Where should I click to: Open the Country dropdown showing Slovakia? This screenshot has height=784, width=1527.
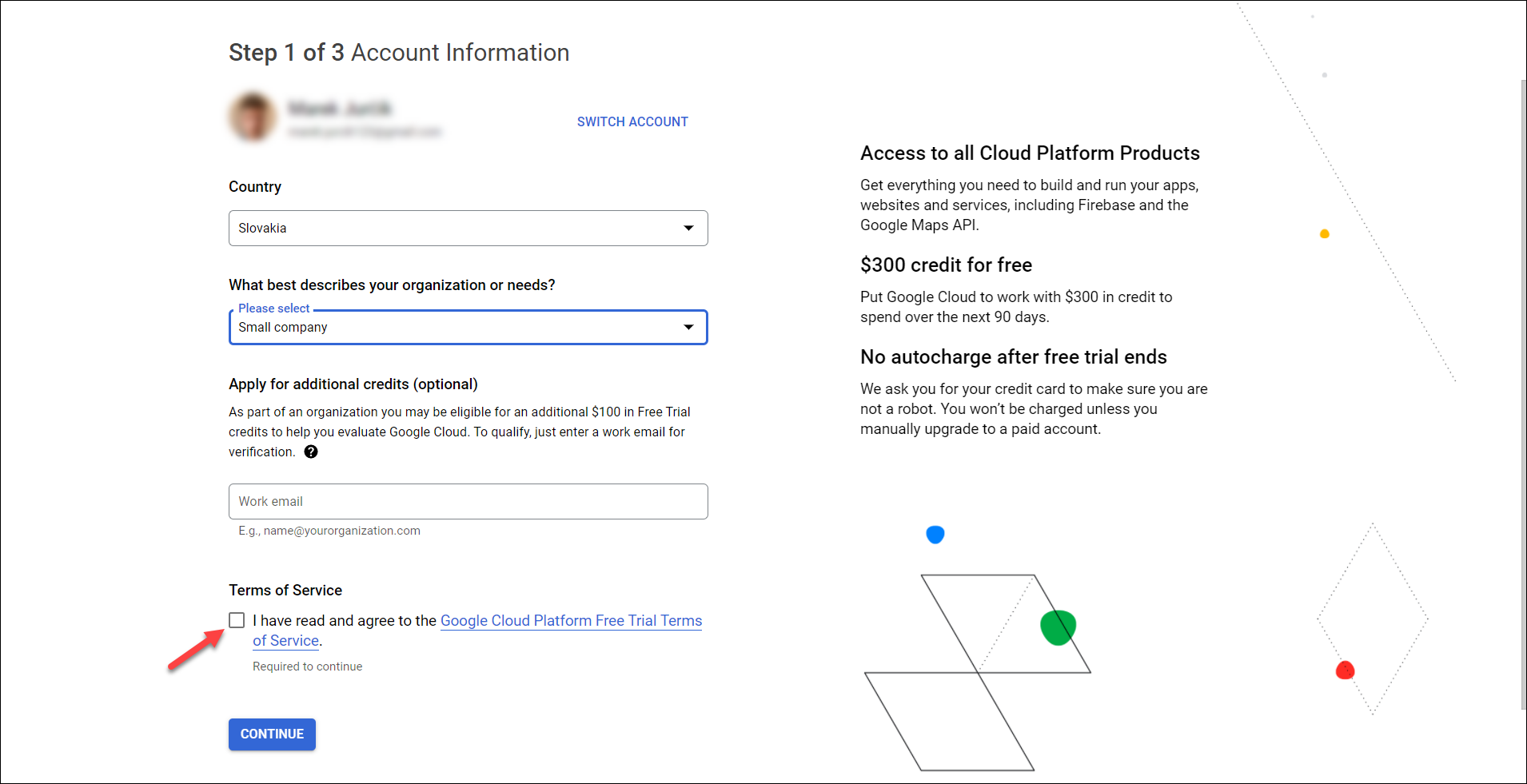coord(468,228)
